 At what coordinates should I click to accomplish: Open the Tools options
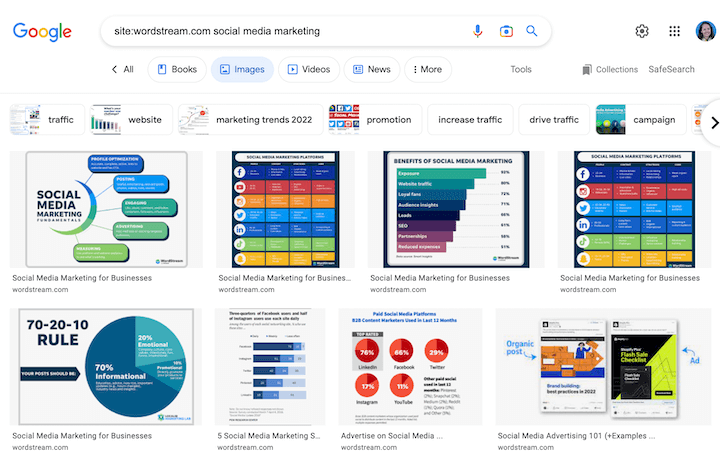pyautogui.click(x=521, y=69)
